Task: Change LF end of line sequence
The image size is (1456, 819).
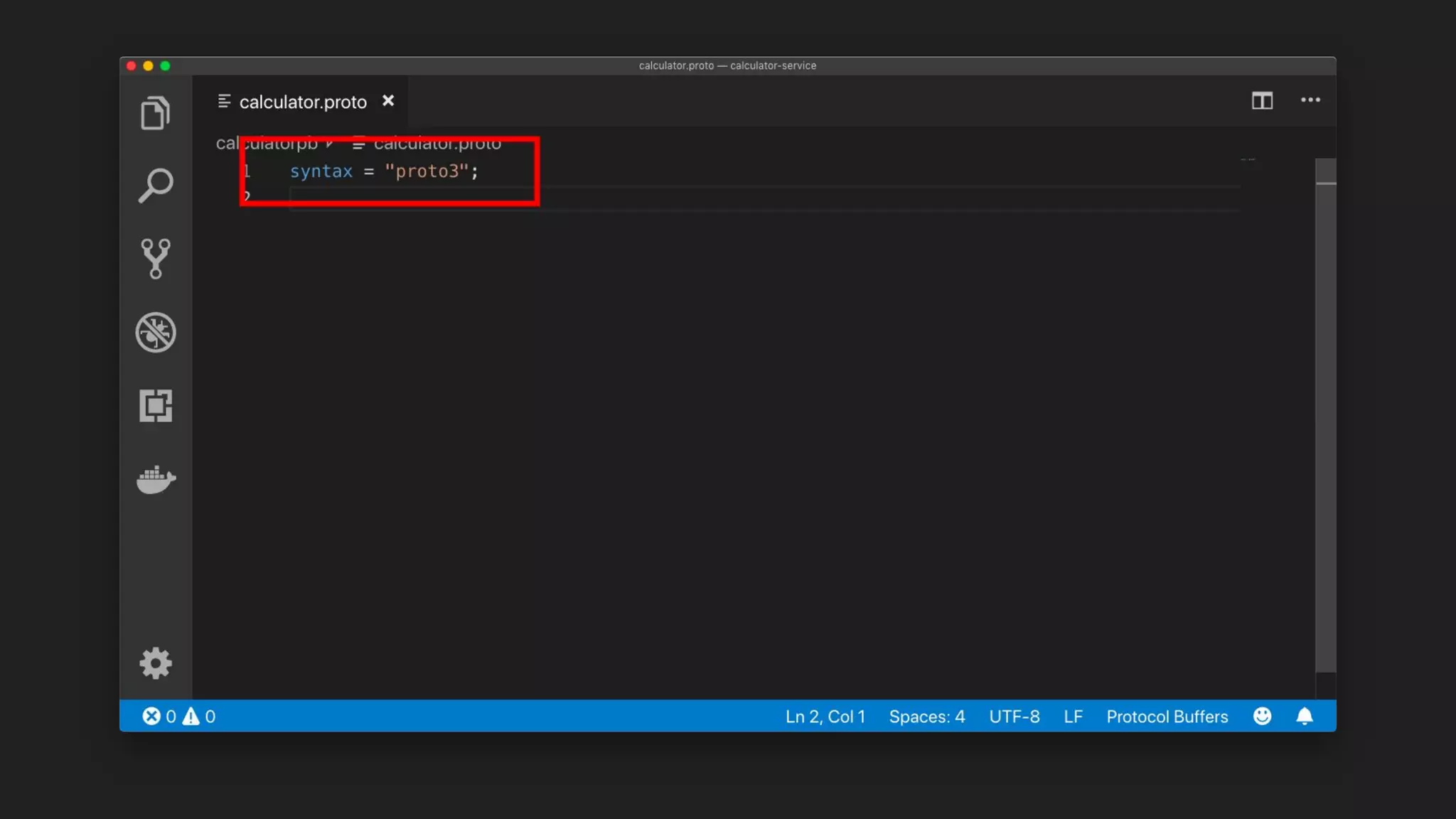Action: [x=1073, y=717]
